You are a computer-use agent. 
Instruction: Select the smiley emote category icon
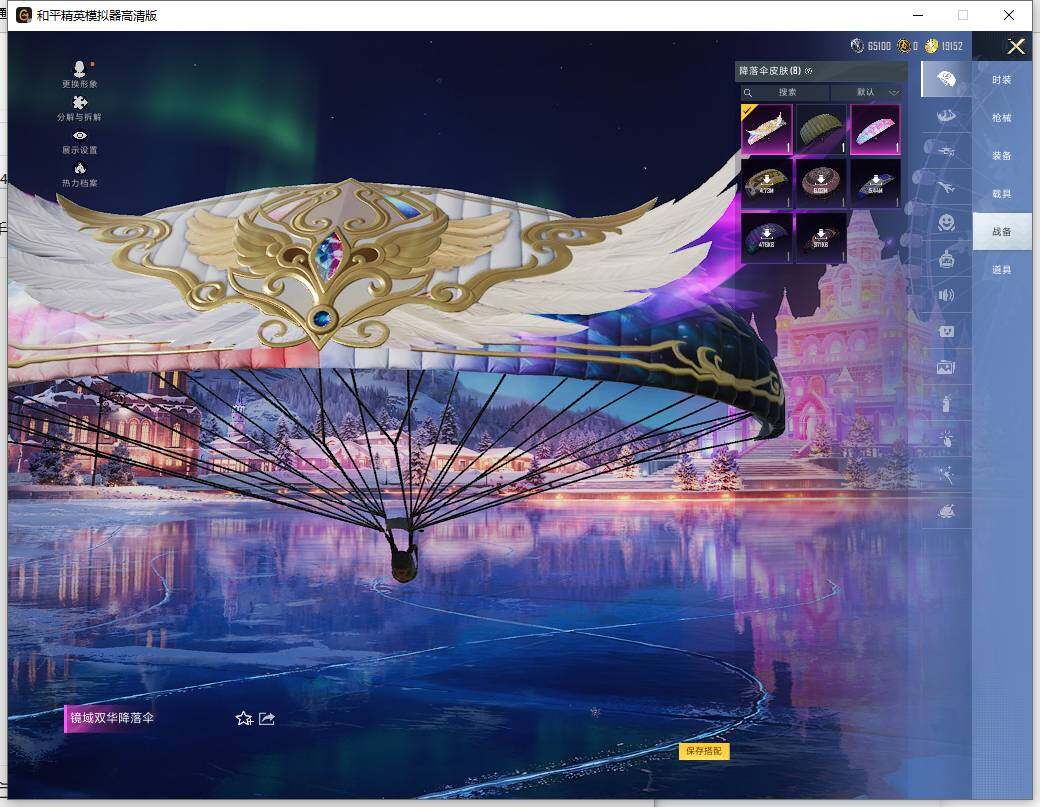[x=946, y=223]
